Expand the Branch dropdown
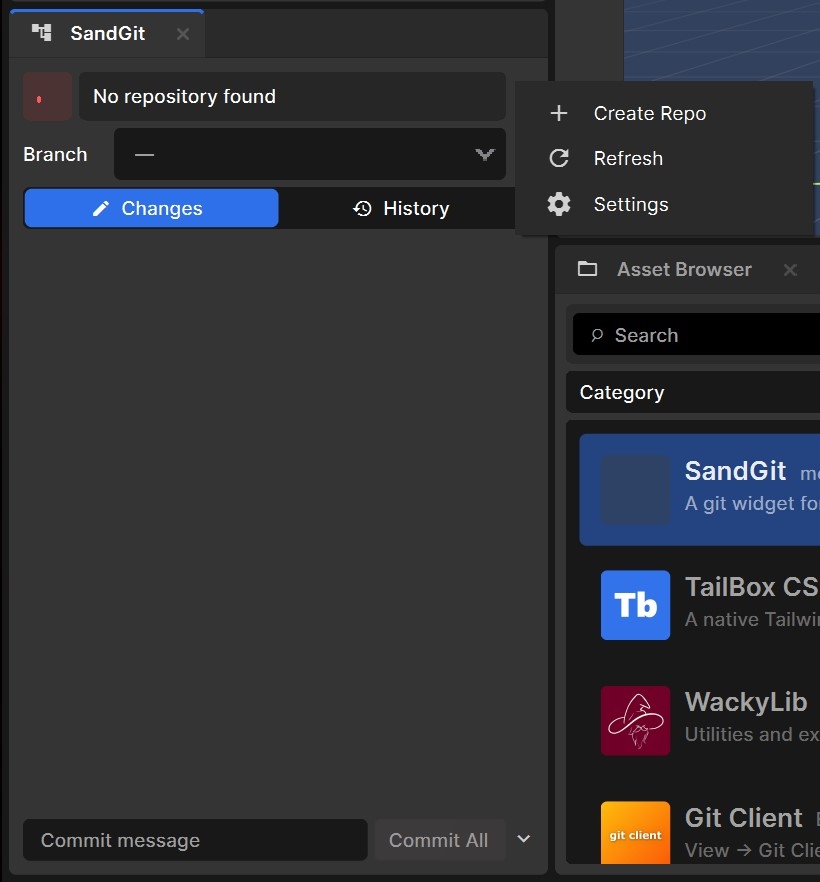820x882 pixels. 310,155
